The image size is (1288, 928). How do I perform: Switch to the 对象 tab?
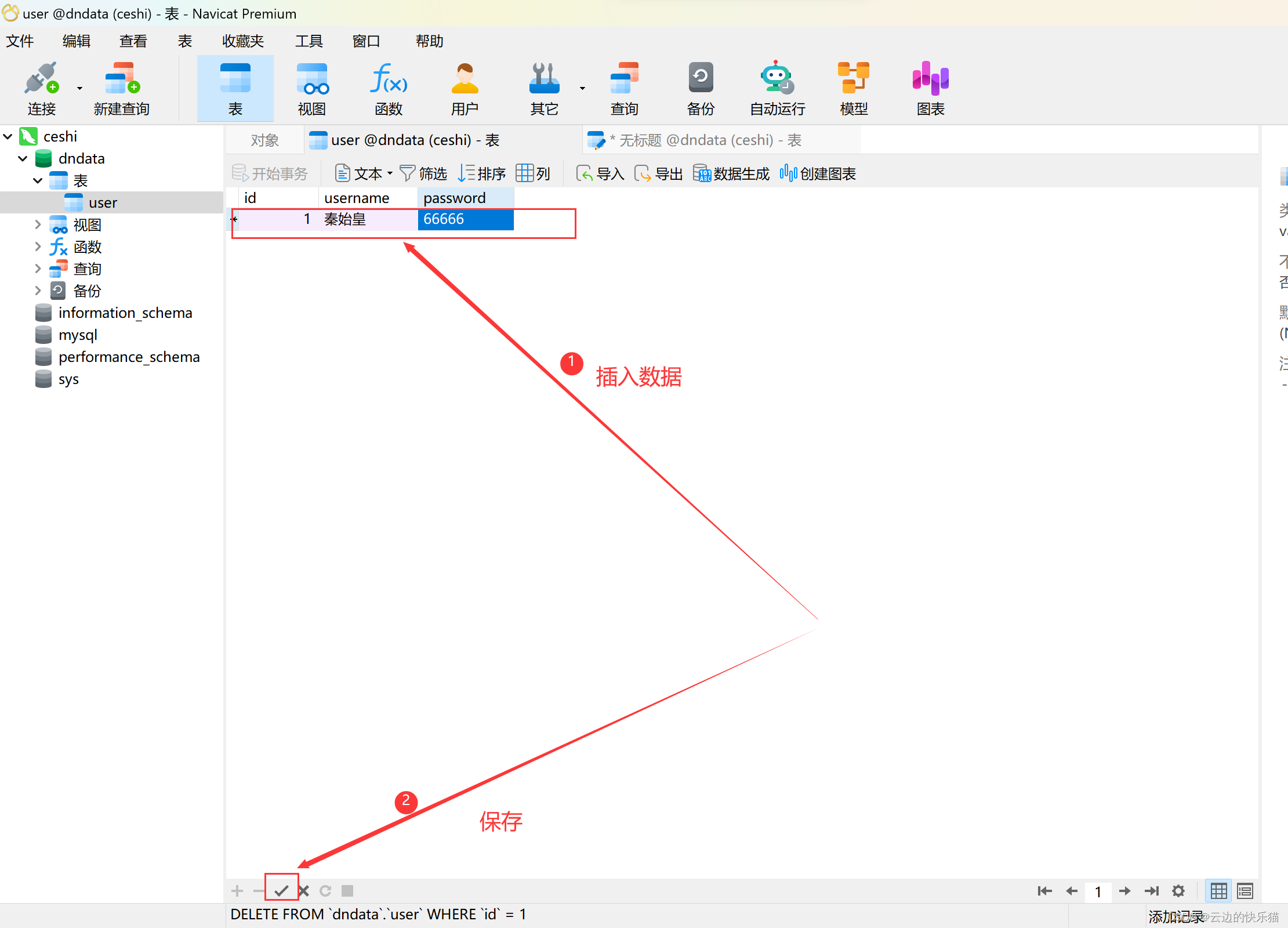[x=265, y=140]
